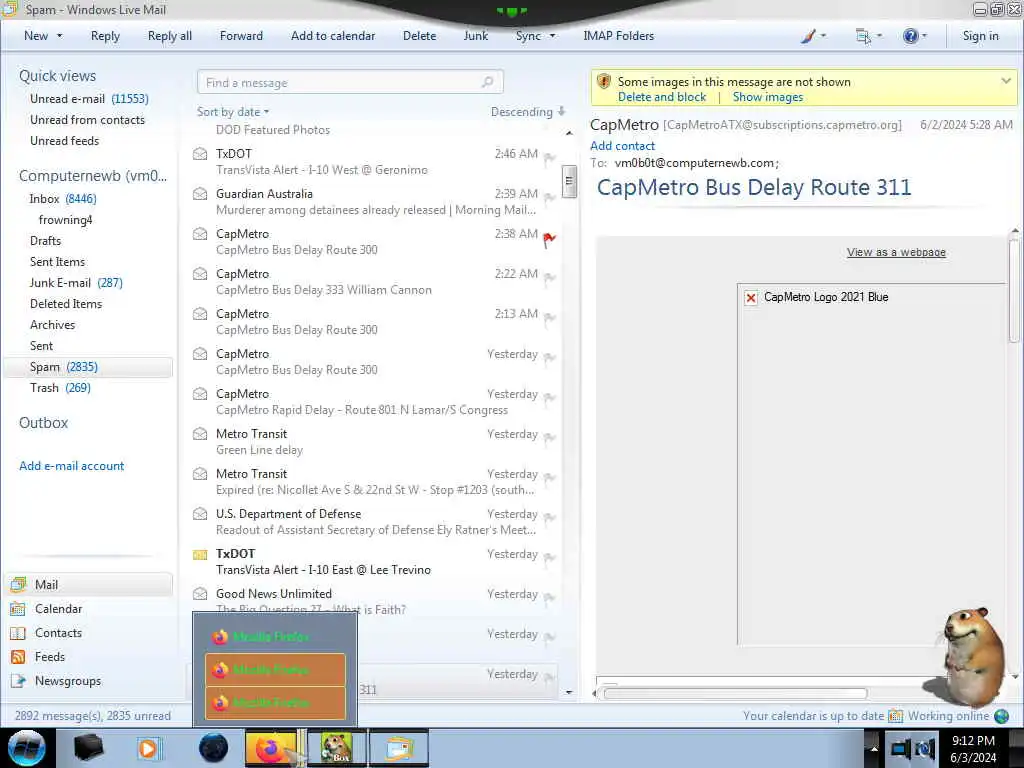Open Mail view icon in bottom navigation

pyautogui.click(x=18, y=584)
